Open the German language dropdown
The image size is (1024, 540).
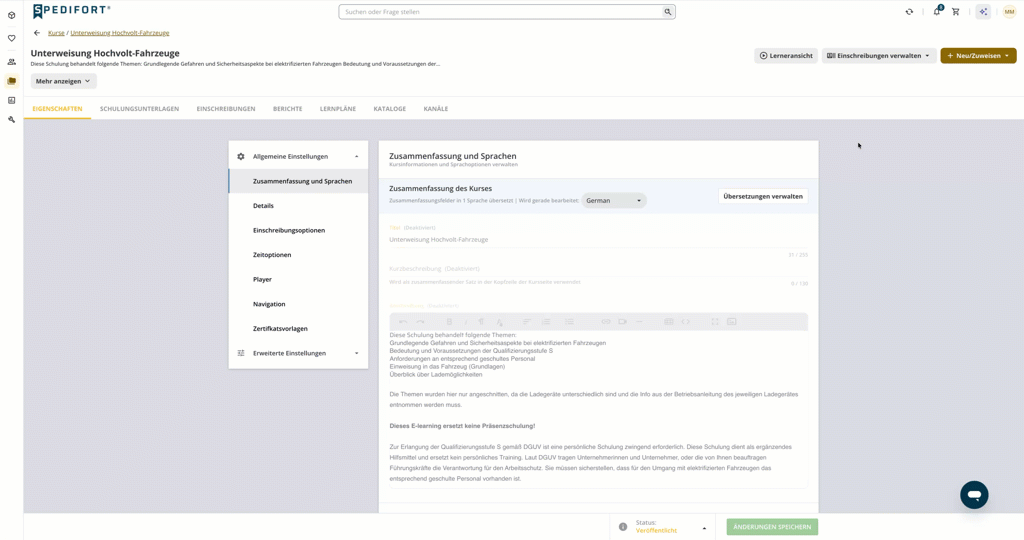coord(613,200)
